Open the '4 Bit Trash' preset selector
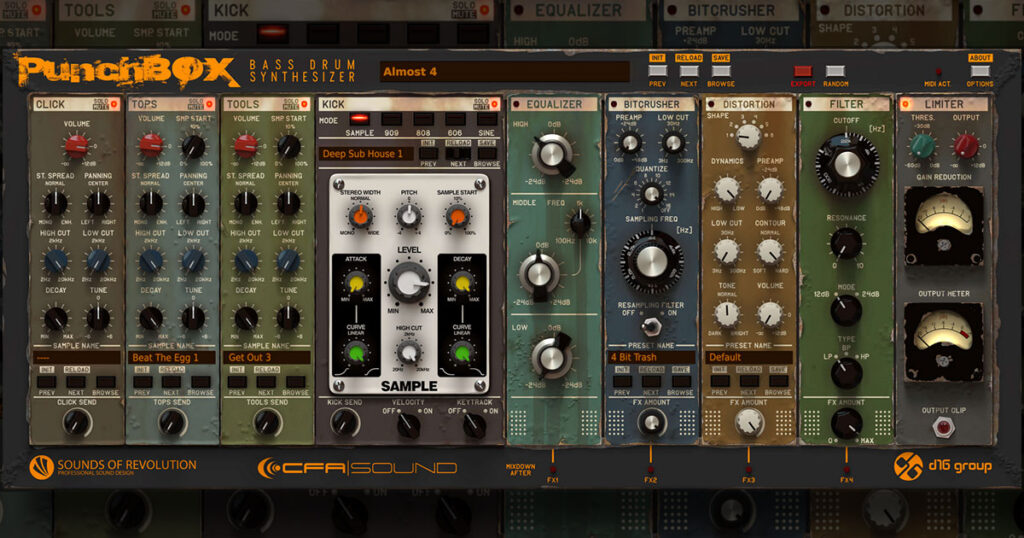Screen dimensions: 1024x538 coord(651,357)
